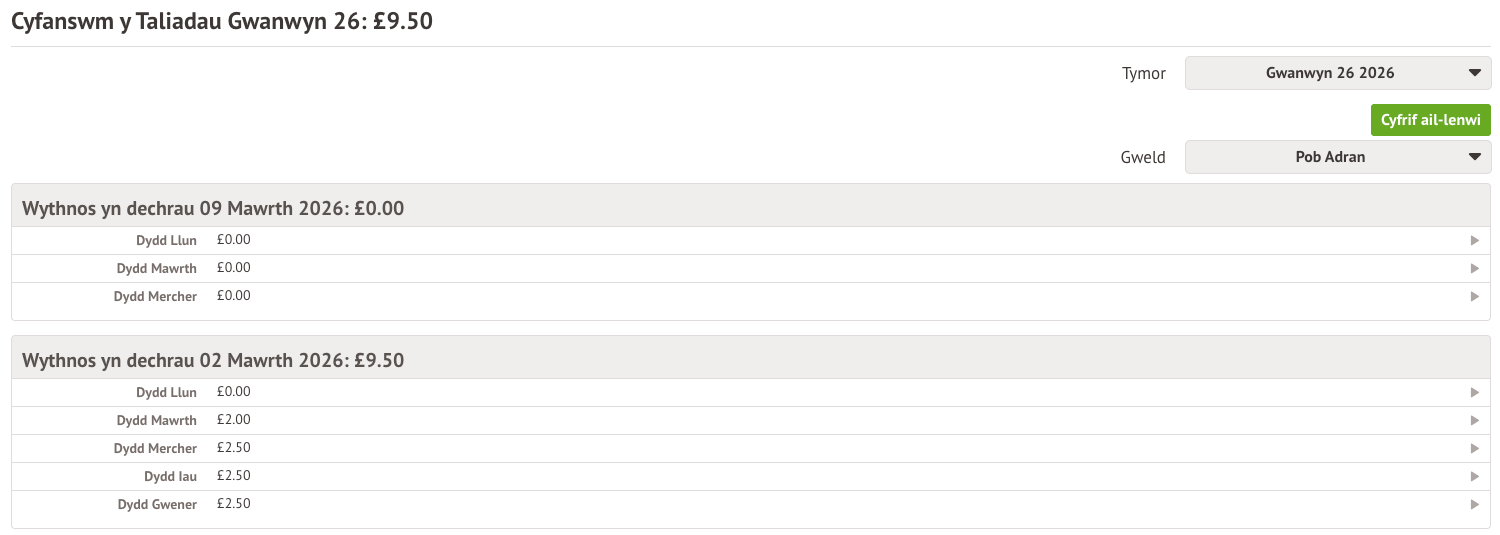The image size is (1500, 535).
Task: Click the Cyfrif ail-lenwi button
Action: pyautogui.click(x=1430, y=120)
